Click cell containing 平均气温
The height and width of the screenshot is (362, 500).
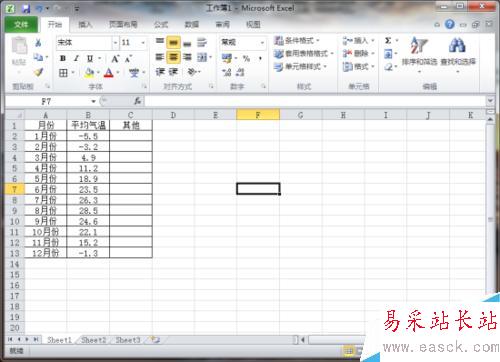pos(88,125)
